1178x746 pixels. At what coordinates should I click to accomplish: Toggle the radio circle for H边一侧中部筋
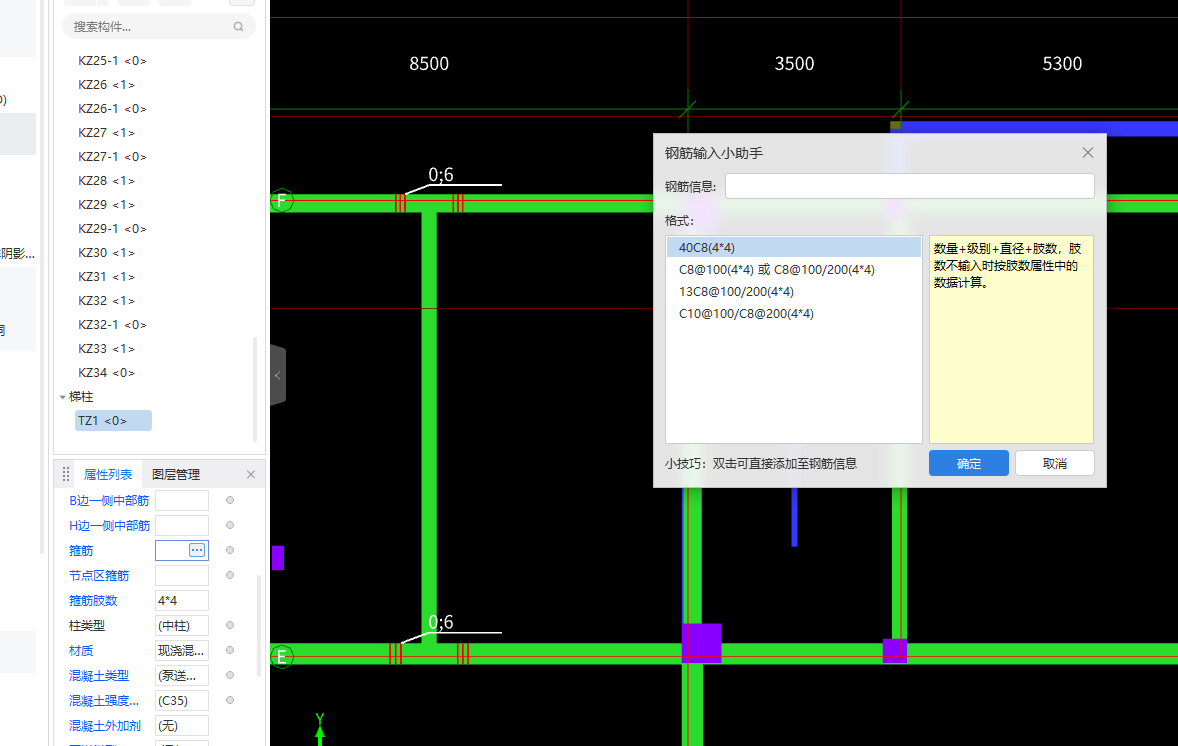(230, 525)
